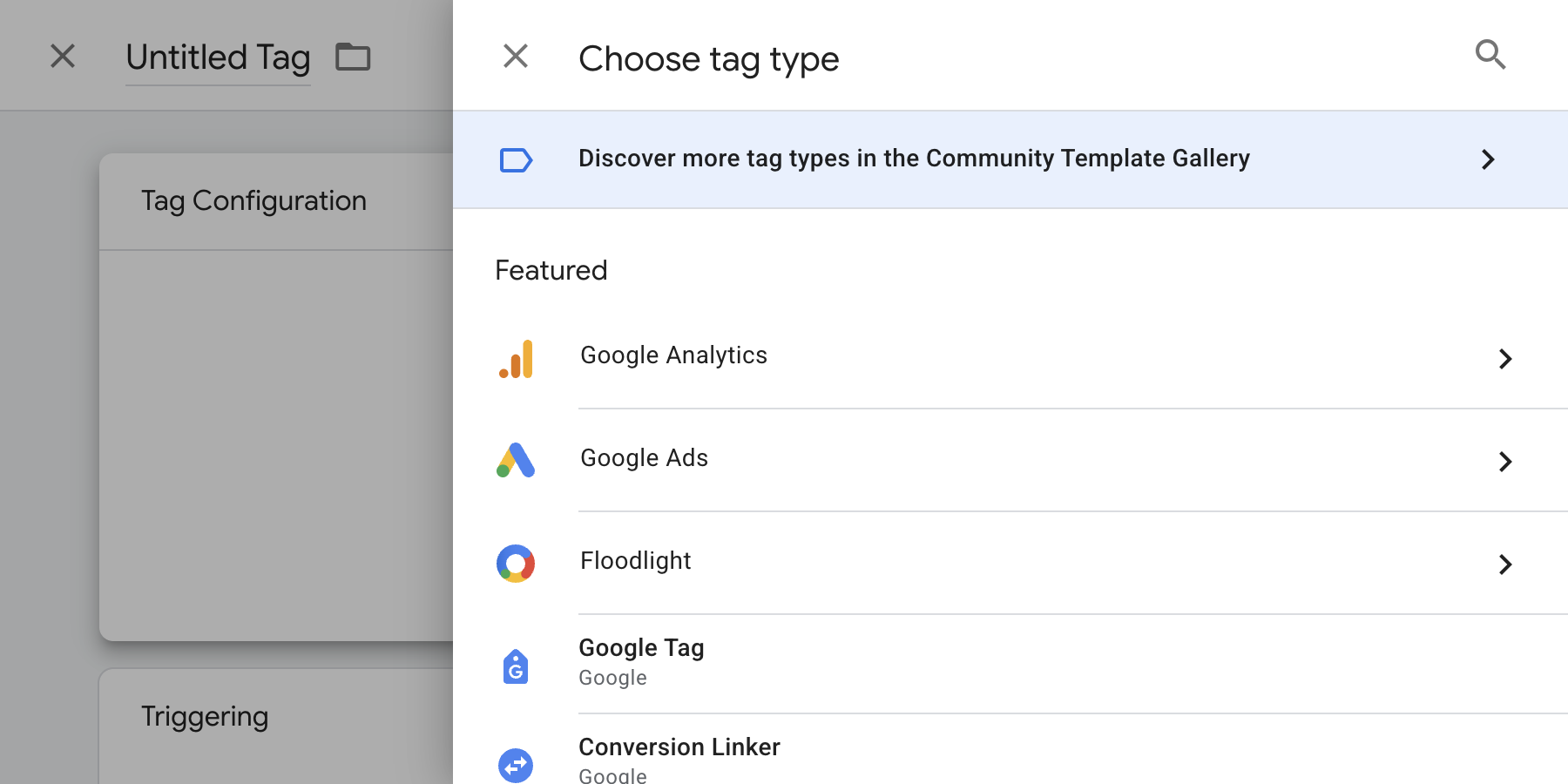Click the Conversion Linker arrows icon
This screenshot has height=784, width=1568.
point(516,766)
